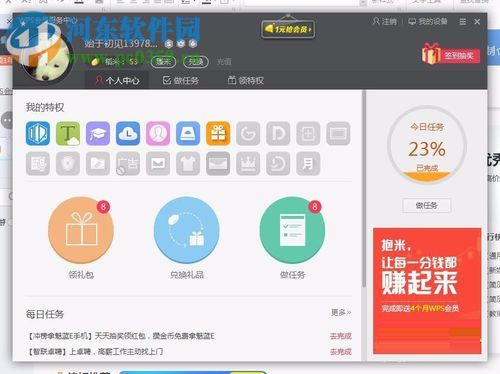Click the gray folder privilege icon
Screen dimensions: 500x374
(x=98, y=163)
